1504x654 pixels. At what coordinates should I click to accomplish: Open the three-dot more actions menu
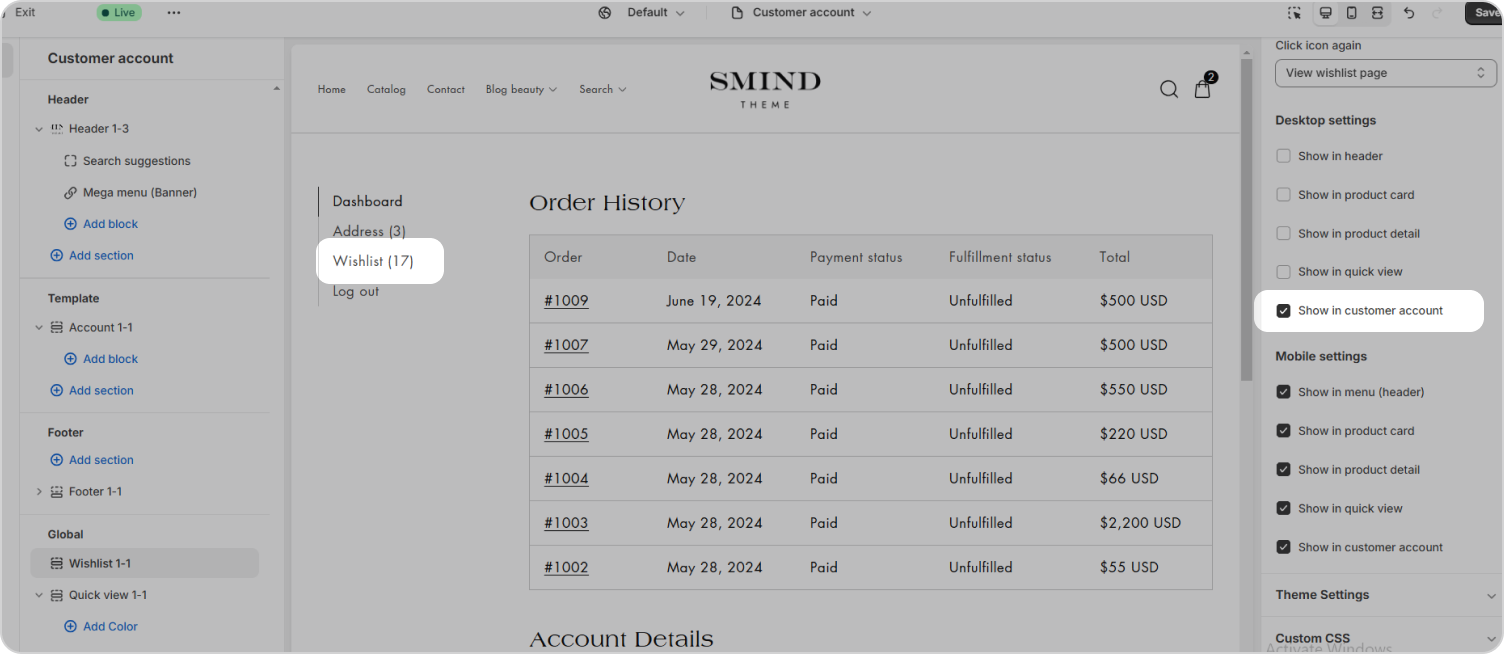tap(174, 13)
